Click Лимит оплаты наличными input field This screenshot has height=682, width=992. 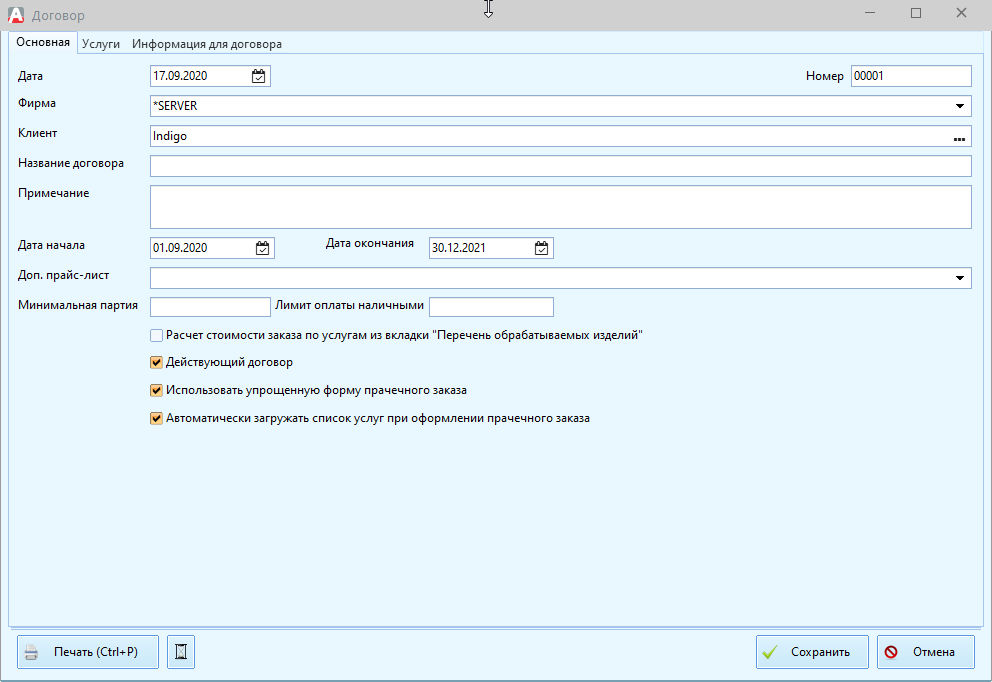[491, 307]
